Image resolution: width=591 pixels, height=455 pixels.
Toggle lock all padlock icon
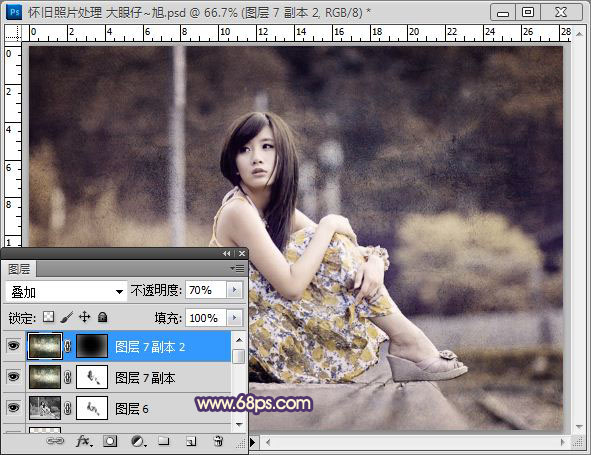point(102,317)
